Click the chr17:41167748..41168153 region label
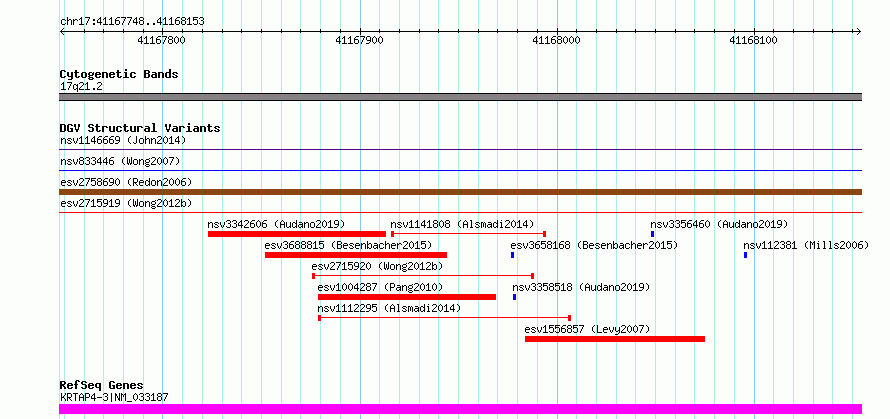890x419 pixels. pos(132,22)
